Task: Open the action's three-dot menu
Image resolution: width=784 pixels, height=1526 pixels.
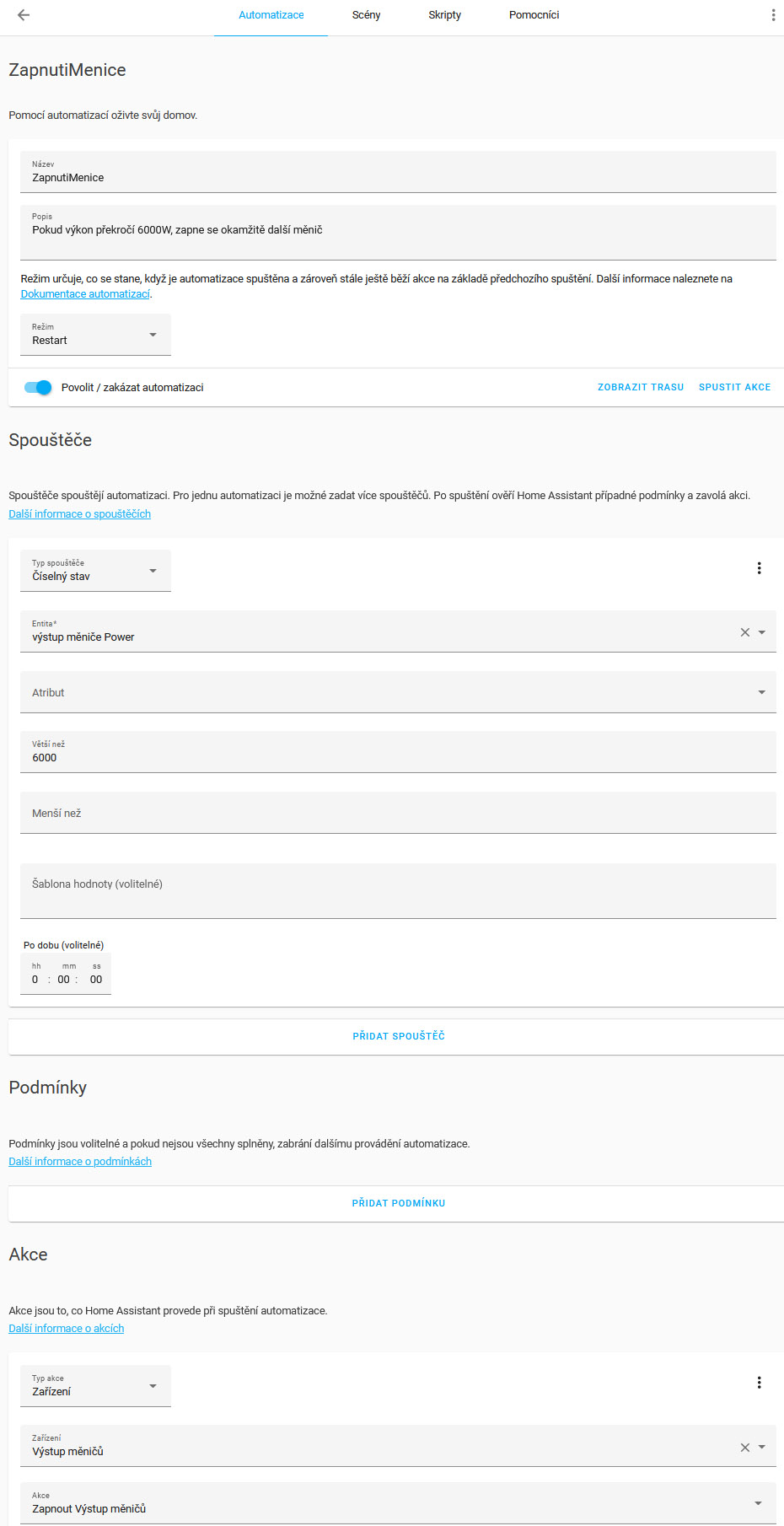Action: (x=759, y=1383)
